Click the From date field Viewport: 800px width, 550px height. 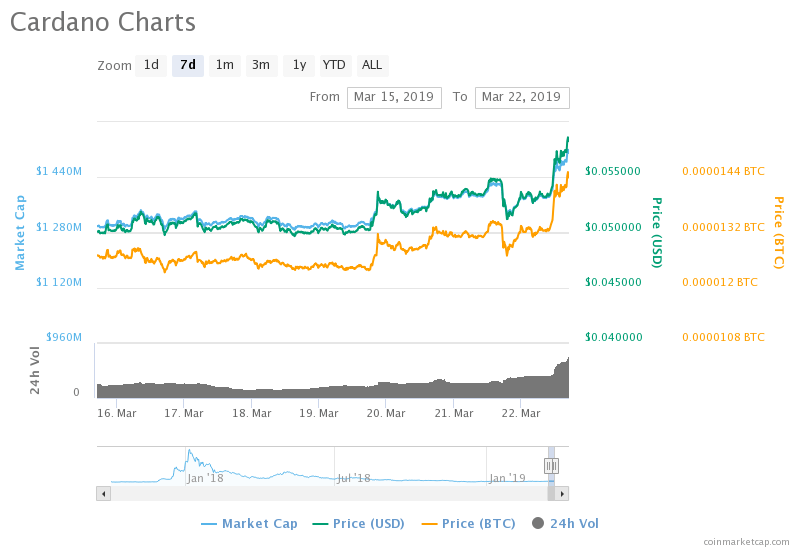tap(394, 98)
